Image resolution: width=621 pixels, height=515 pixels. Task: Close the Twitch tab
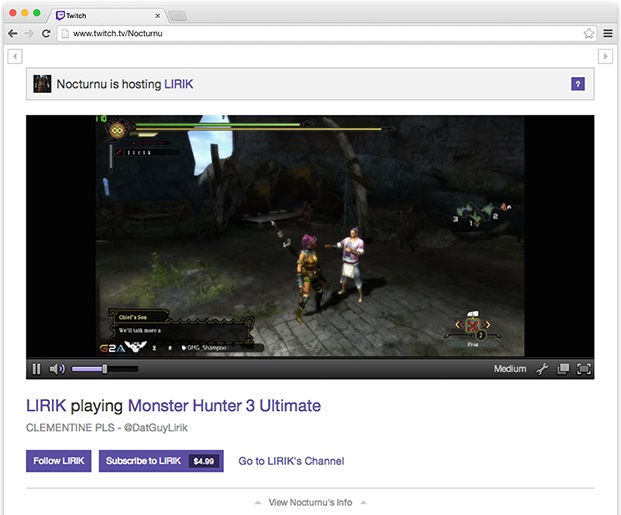click(x=158, y=16)
